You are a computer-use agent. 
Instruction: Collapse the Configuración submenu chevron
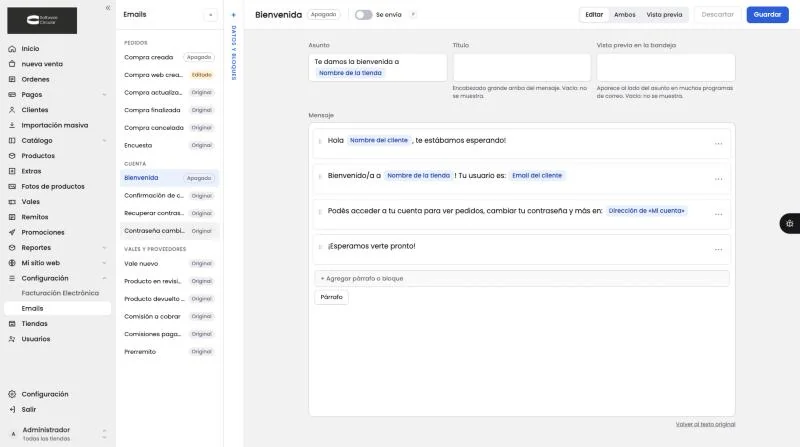[x=104, y=278]
